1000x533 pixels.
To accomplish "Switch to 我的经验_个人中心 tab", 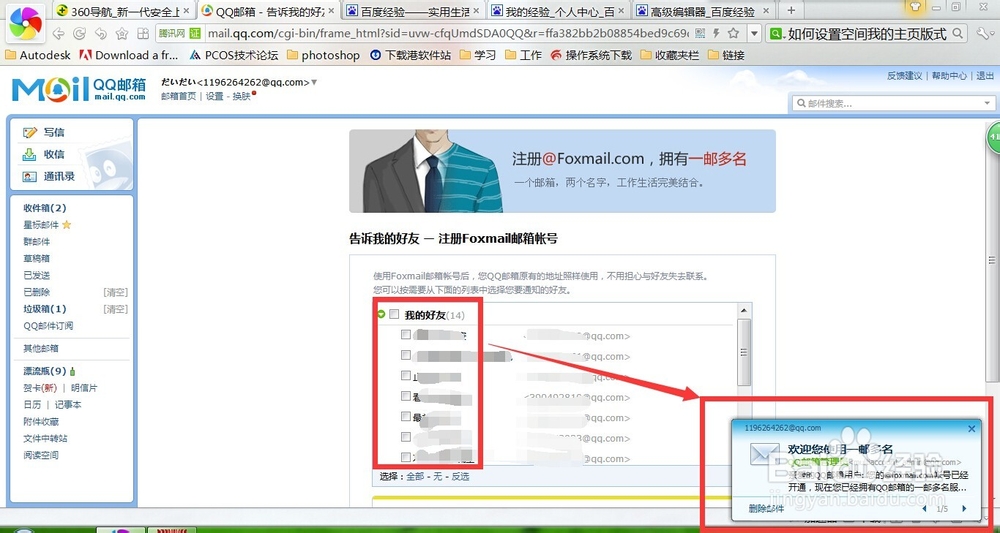I will click(x=559, y=11).
